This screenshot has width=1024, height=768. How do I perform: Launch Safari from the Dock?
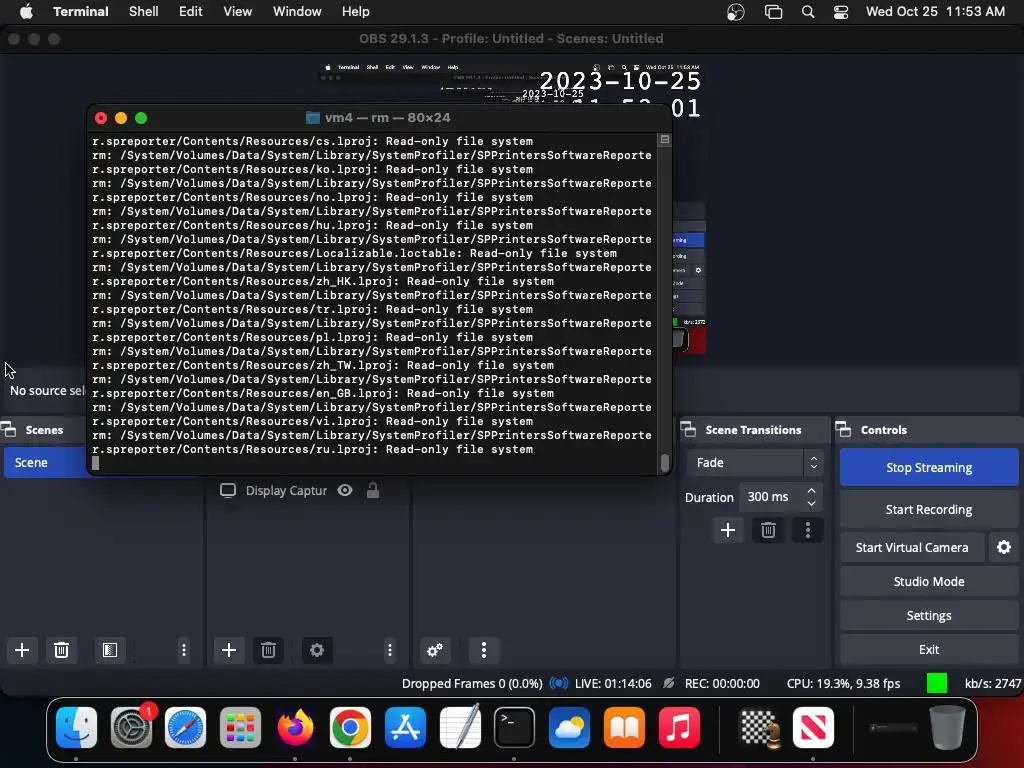tap(185, 728)
